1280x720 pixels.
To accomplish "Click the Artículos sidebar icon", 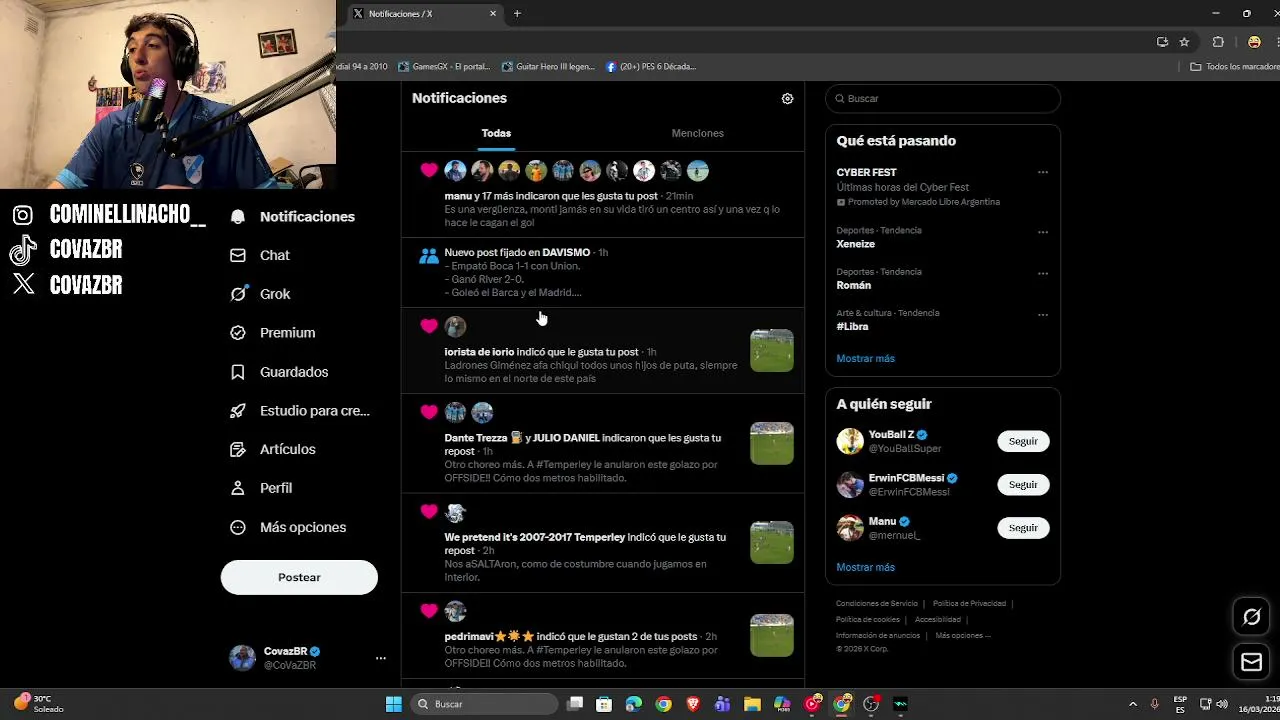I will coord(238,450).
